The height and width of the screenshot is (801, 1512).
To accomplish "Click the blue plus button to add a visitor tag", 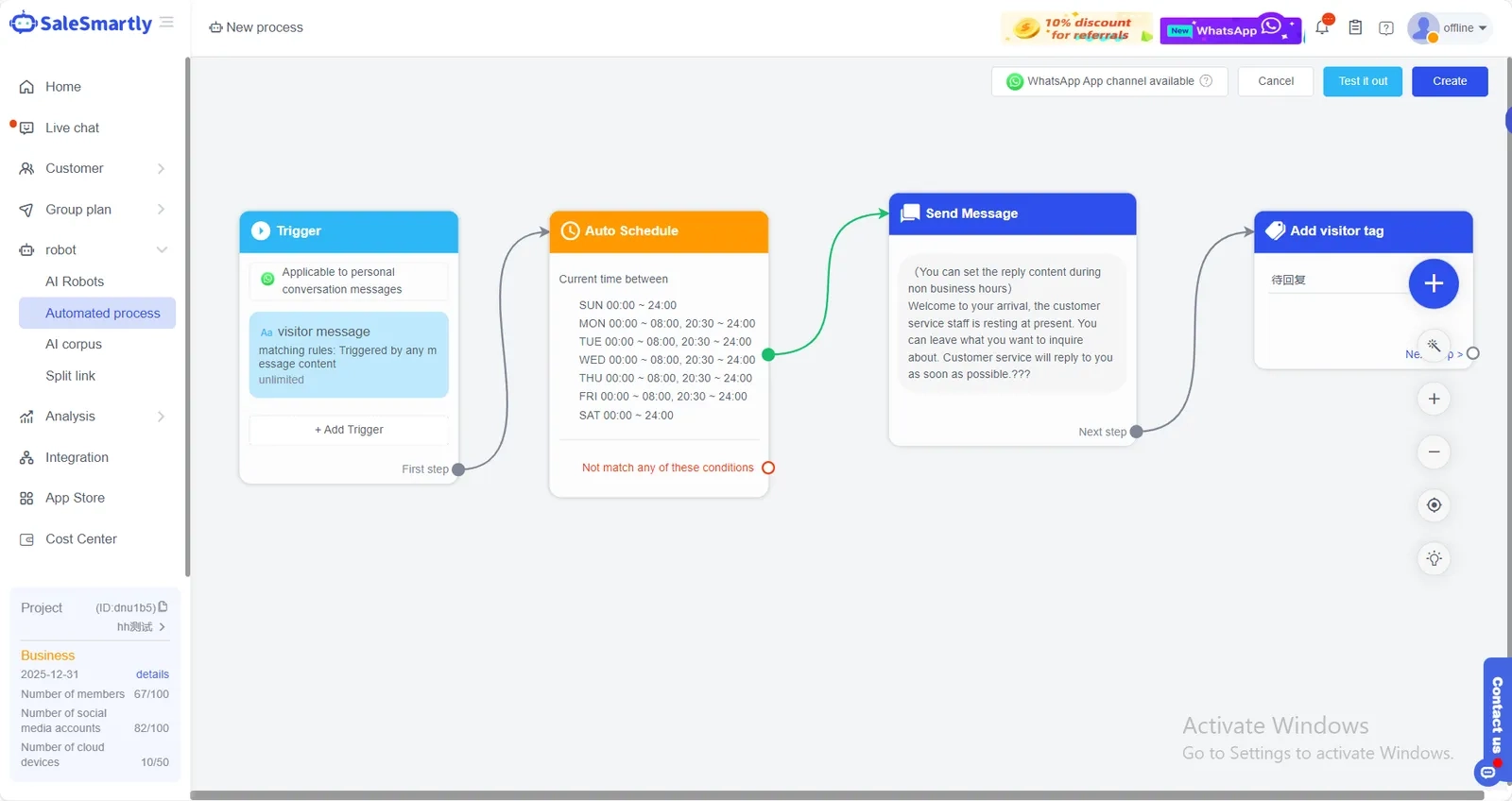I will [x=1434, y=283].
